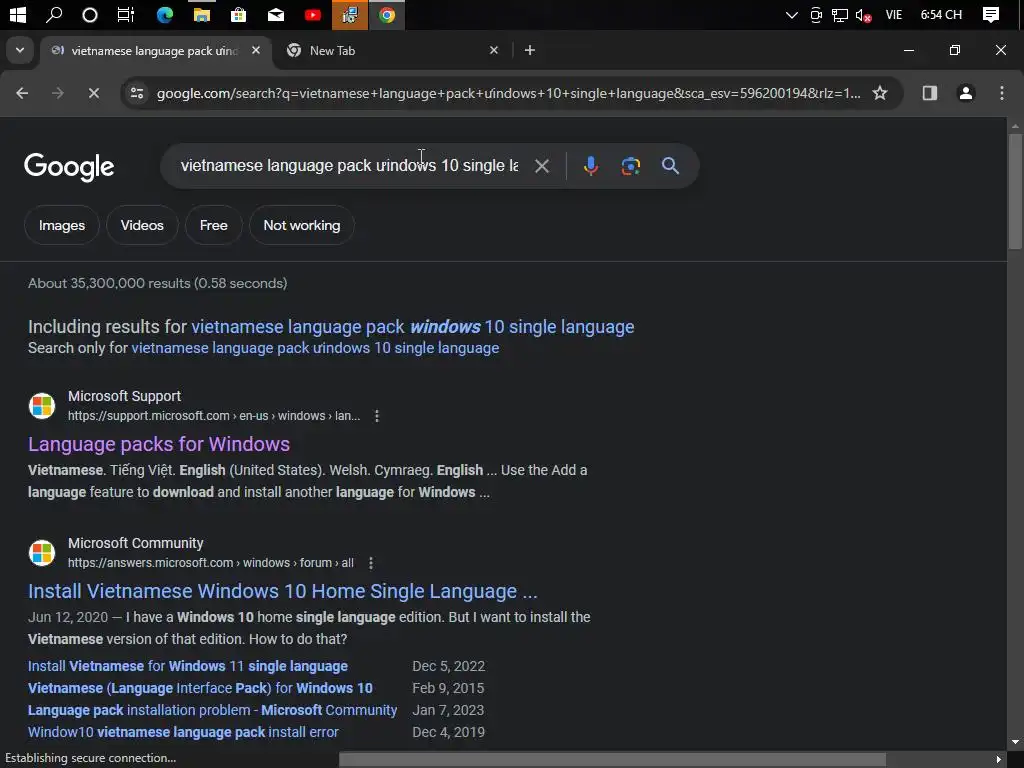Switch VIE input language indicator
This screenshot has height=768, width=1024.
click(x=893, y=14)
